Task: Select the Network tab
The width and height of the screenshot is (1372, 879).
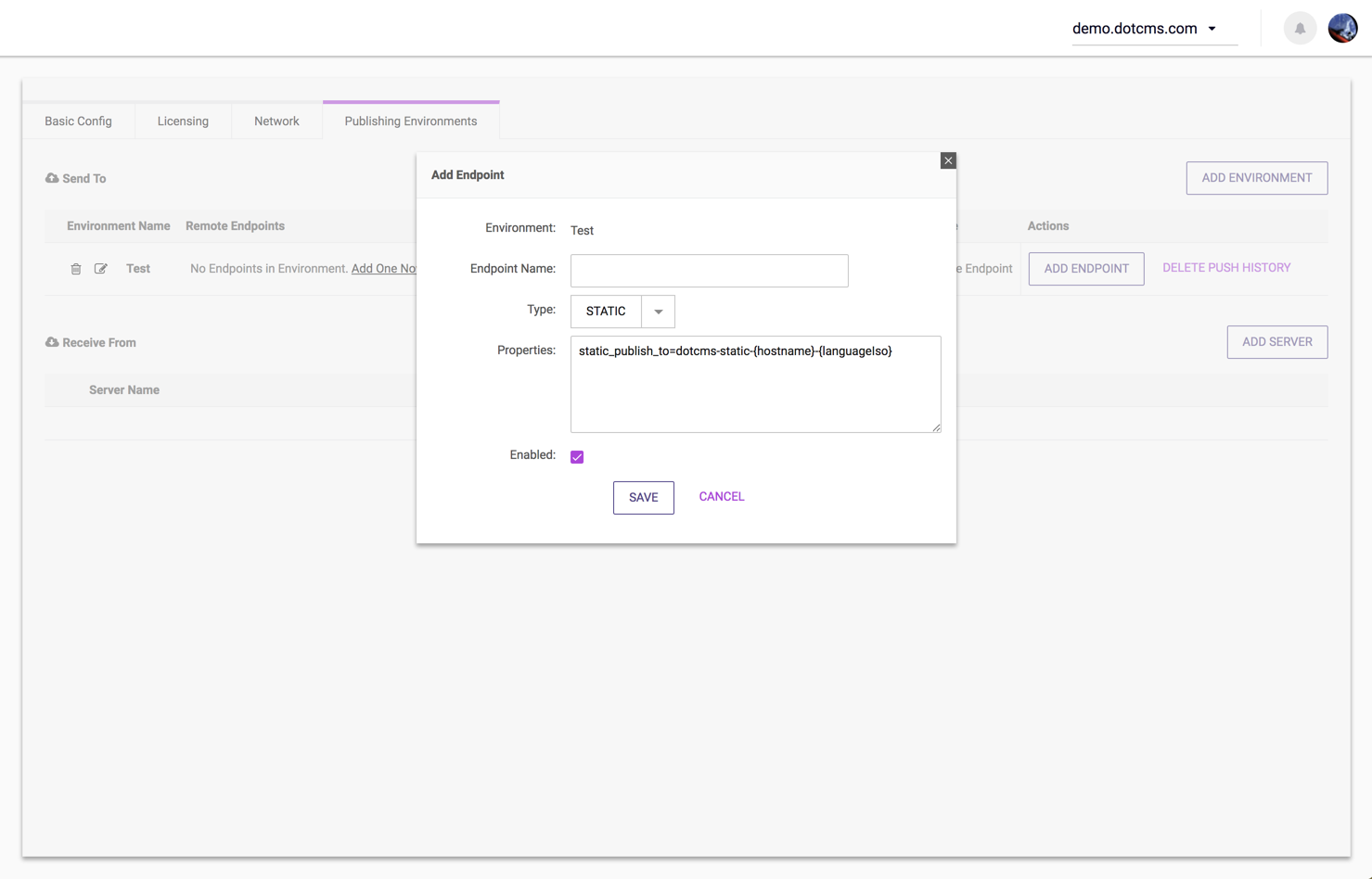Action: [276, 121]
